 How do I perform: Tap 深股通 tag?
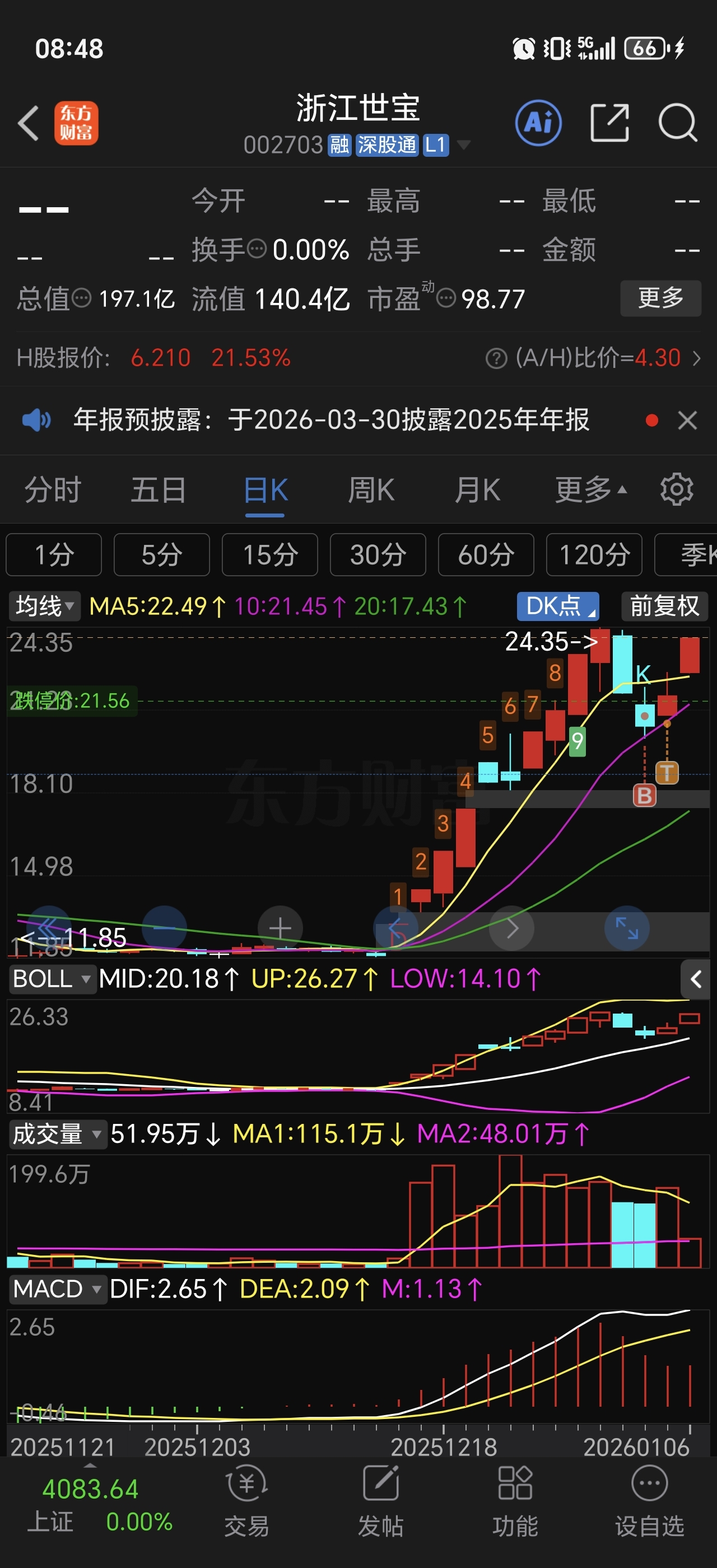click(387, 145)
